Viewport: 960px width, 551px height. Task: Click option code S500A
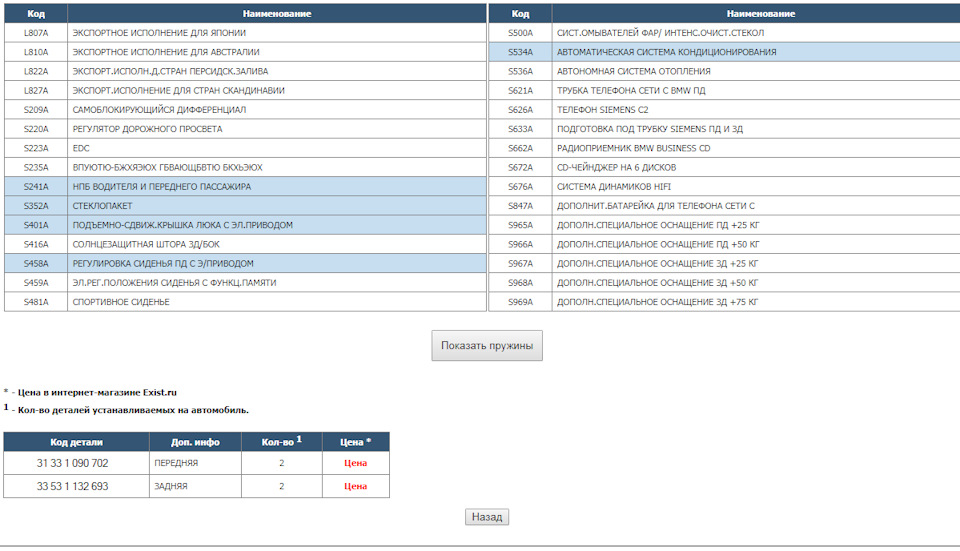(x=520, y=32)
